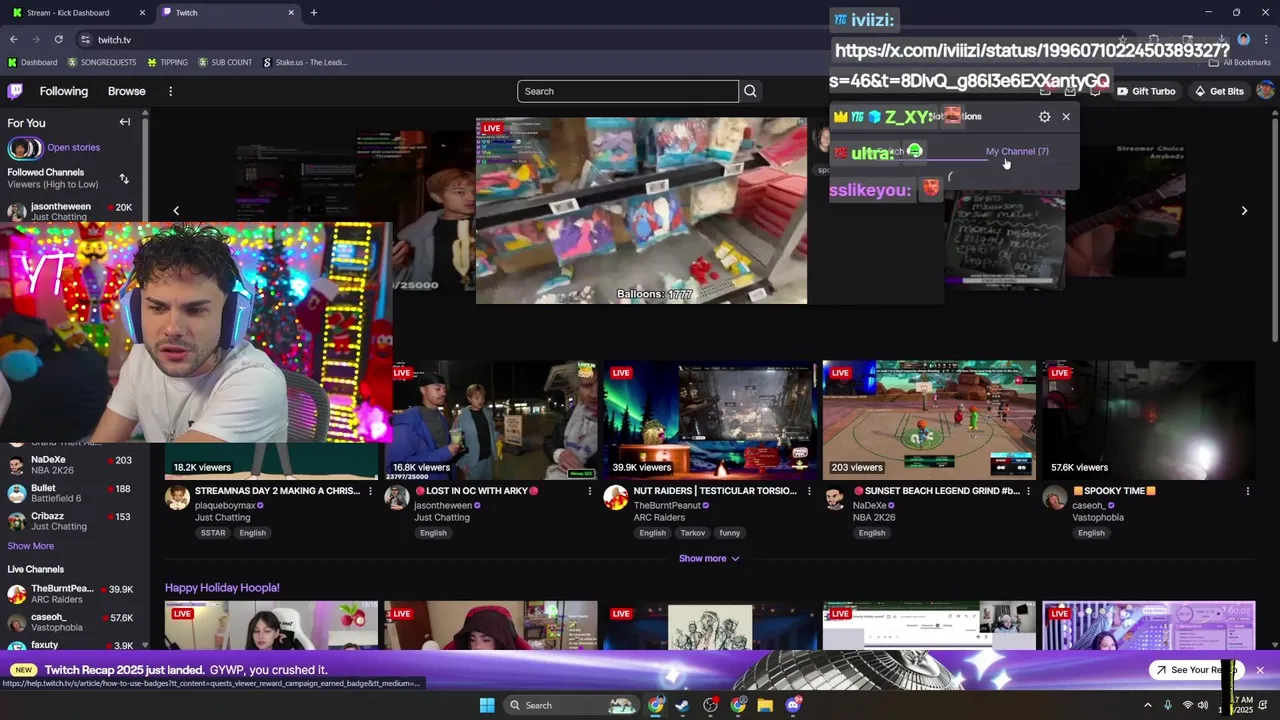The image size is (1280, 720).
Task: Open options for SPOOKY TIME stream
Action: point(1247,491)
